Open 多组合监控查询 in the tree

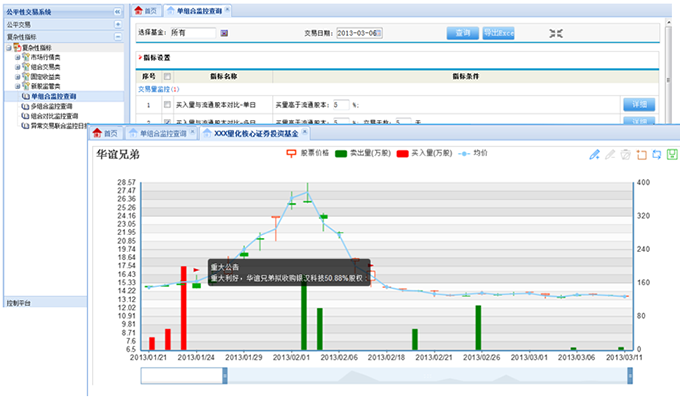click(x=51, y=106)
